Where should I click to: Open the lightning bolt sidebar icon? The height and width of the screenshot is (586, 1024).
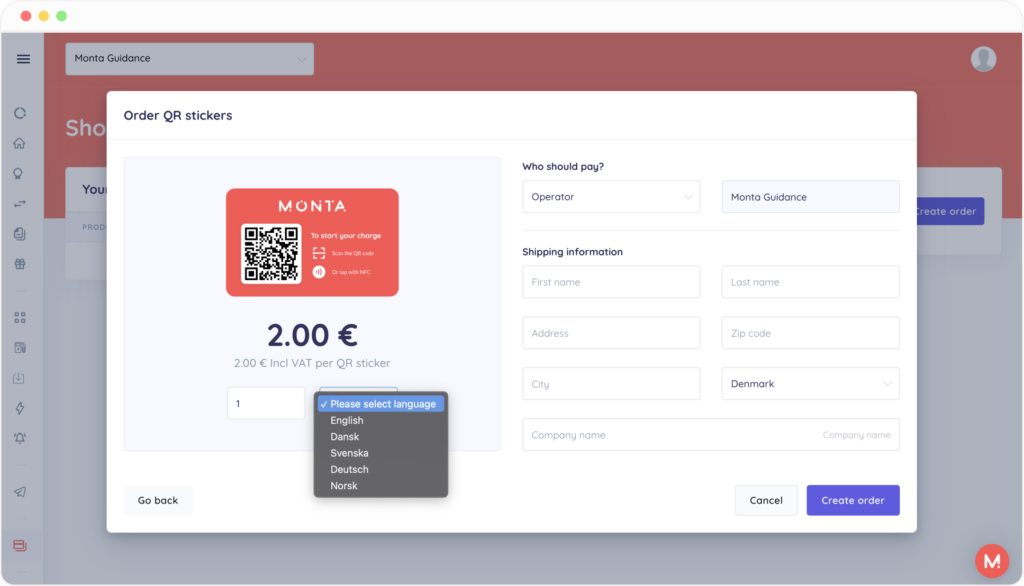click(x=20, y=408)
